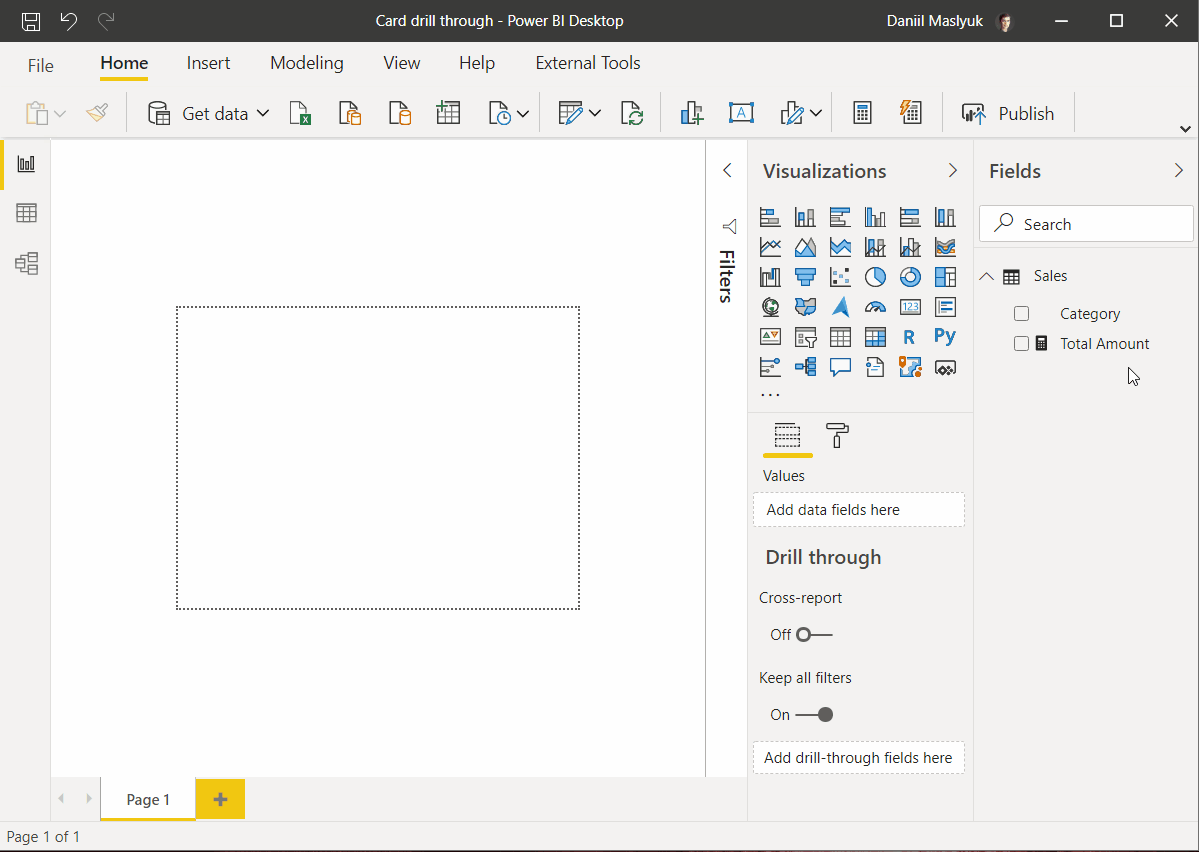
Task: Create a quick measure
Action: pyautogui.click(x=911, y=113)
